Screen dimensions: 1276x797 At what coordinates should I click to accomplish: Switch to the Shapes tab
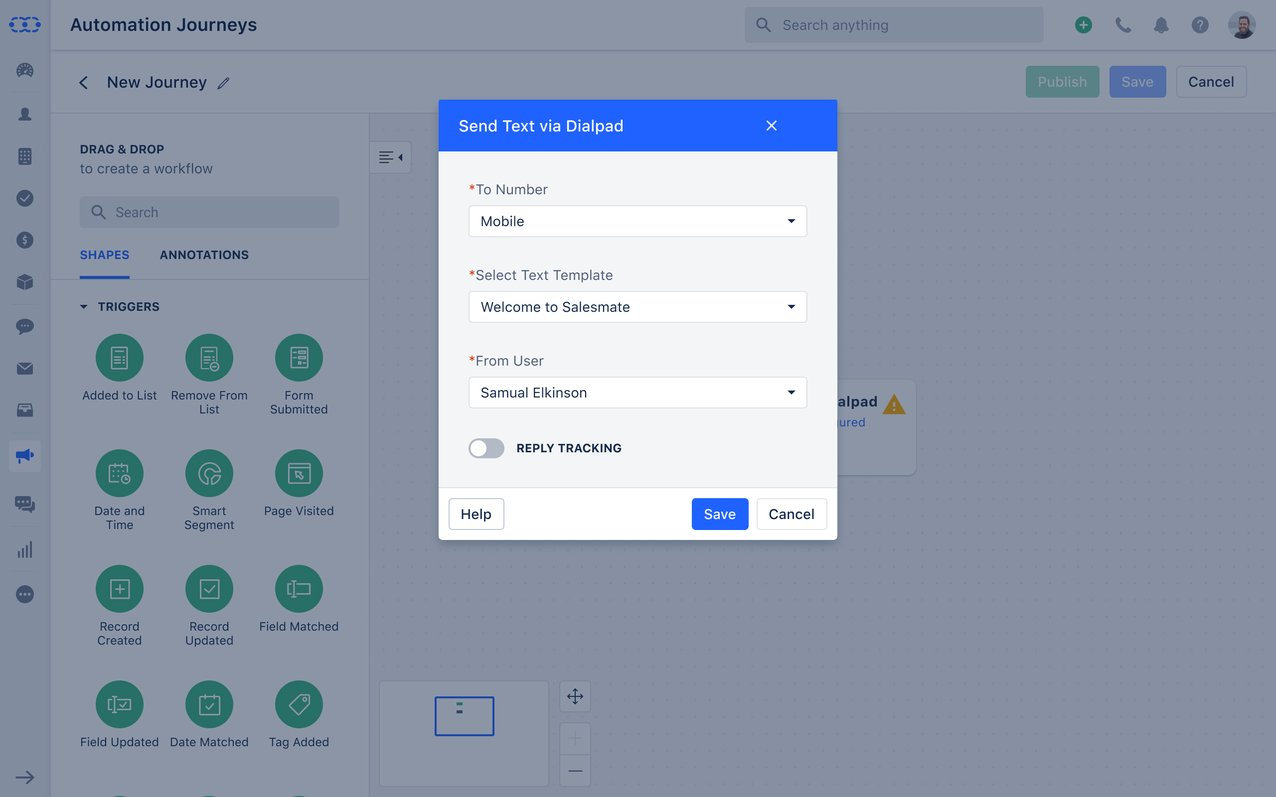[105, 255]
